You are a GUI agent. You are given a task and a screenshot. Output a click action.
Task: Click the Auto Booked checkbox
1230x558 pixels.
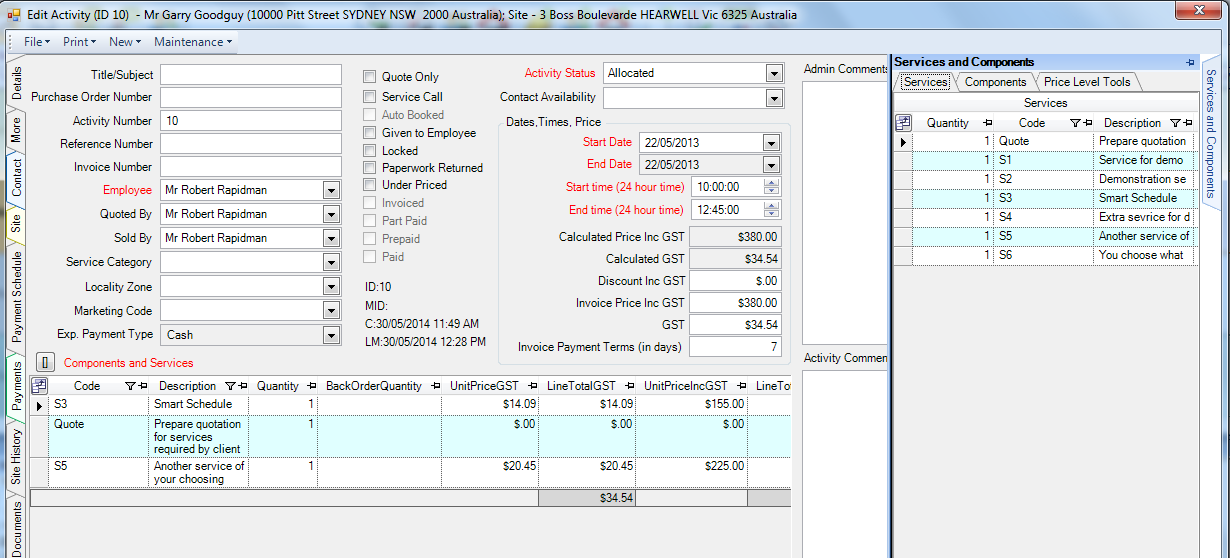coord(370,115)
